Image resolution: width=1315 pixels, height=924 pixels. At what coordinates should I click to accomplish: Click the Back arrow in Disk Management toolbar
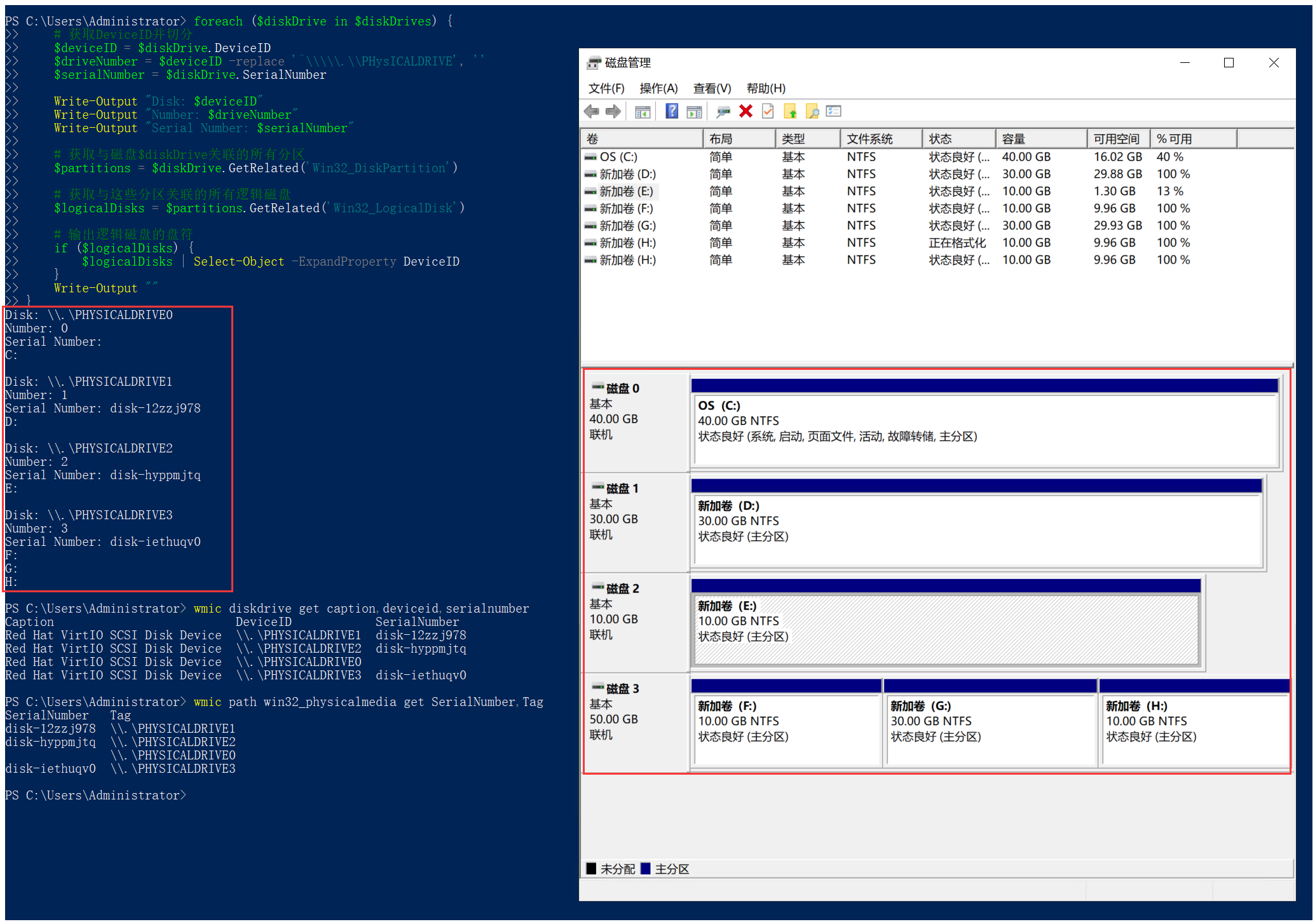pos(591,112)
